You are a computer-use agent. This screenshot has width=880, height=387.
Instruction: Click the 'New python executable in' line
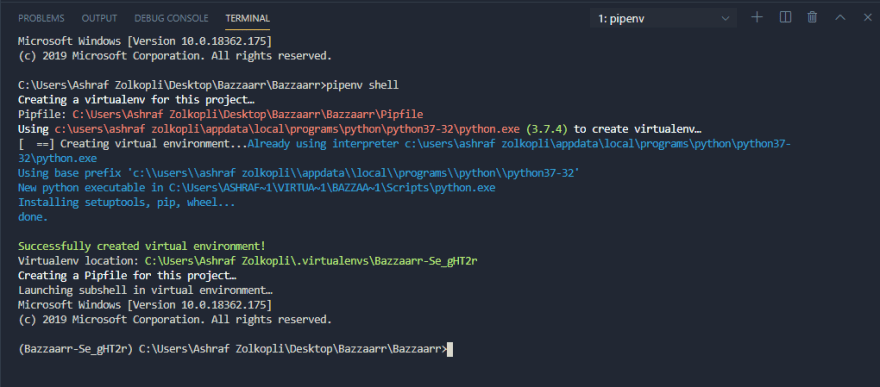tap(256, 188)
